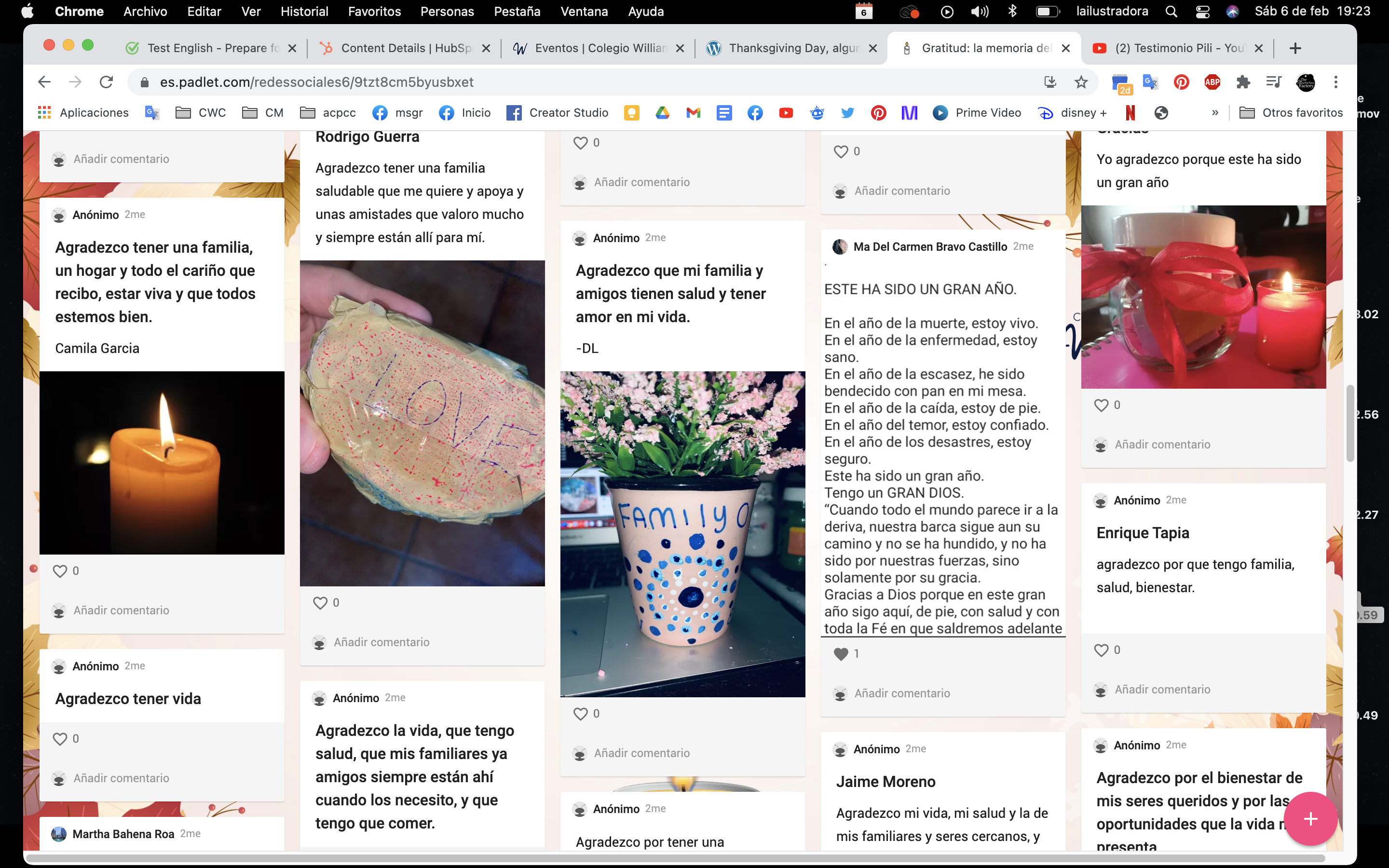Like the Enrique Tapia post
Image resolution: width=1389 pixels, height=868 pixels.
coord(1101,650)
